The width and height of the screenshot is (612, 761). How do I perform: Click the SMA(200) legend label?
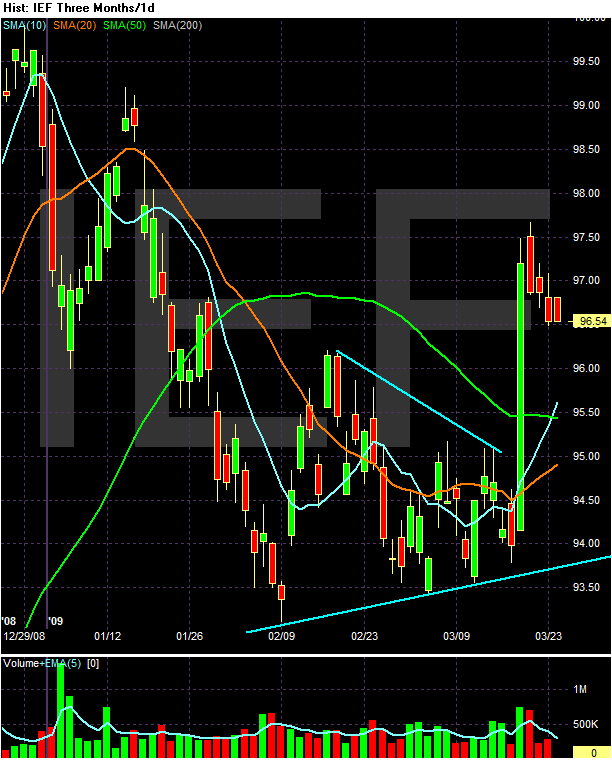pos(178,25)
